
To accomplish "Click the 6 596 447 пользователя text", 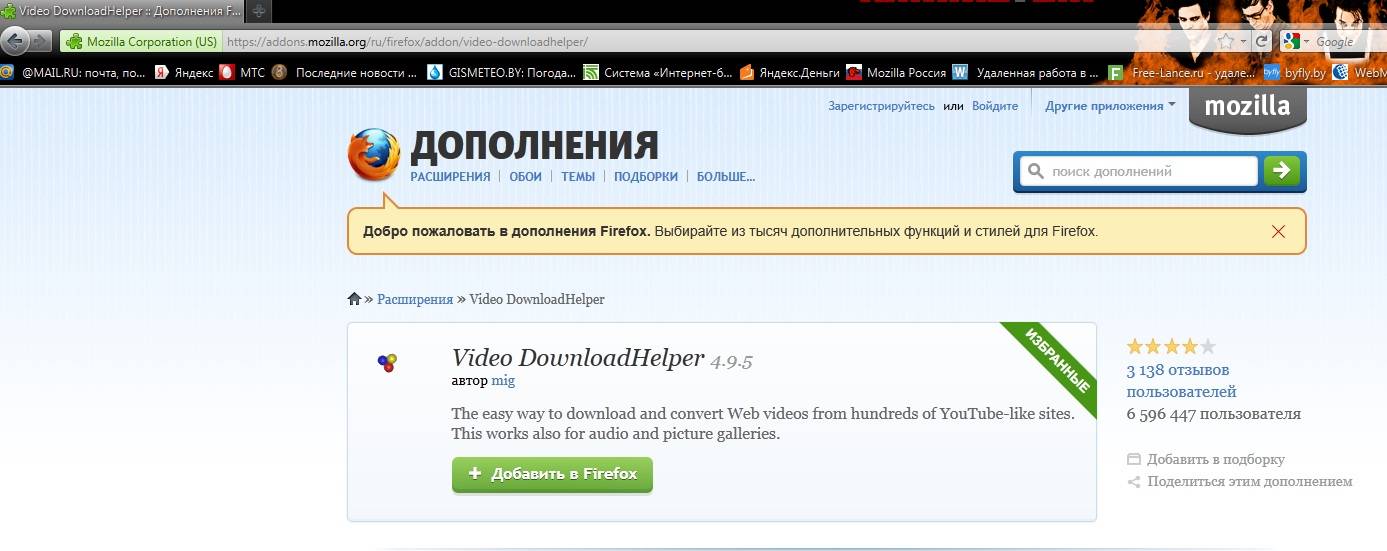I will tap(1214, 414).
